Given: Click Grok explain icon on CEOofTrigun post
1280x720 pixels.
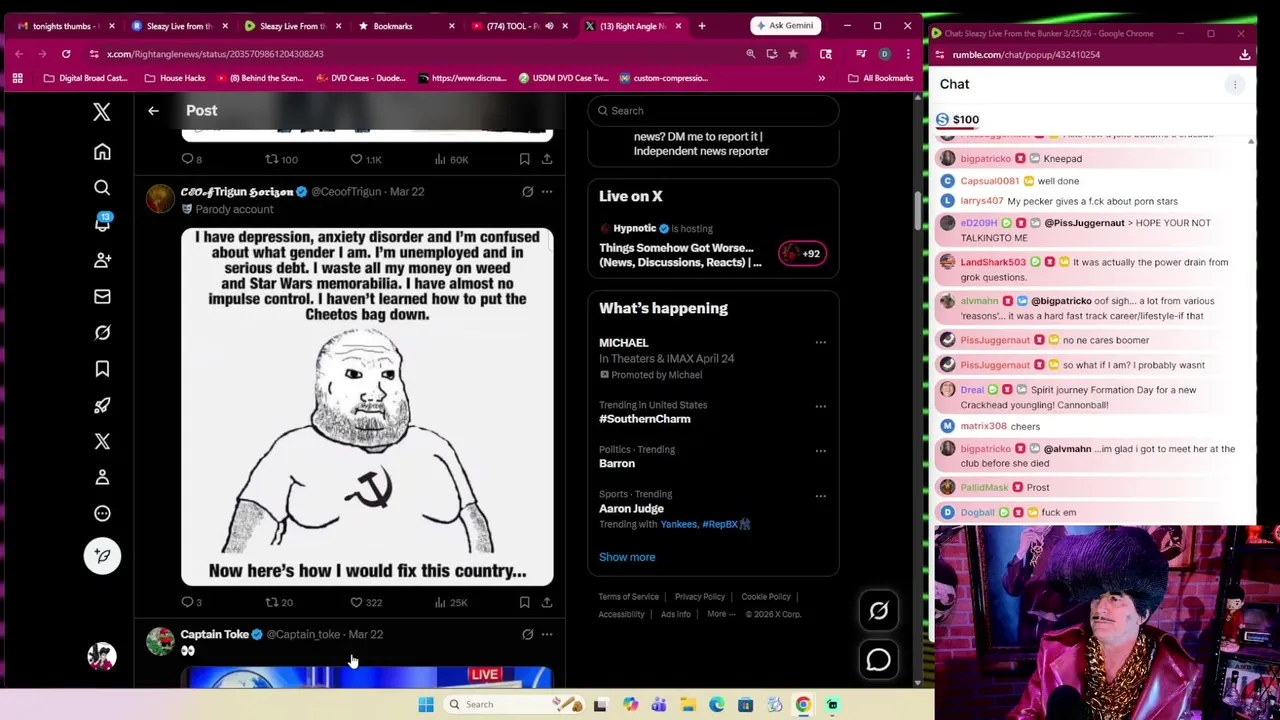Looking at the screenshot, I should [528, 191].
